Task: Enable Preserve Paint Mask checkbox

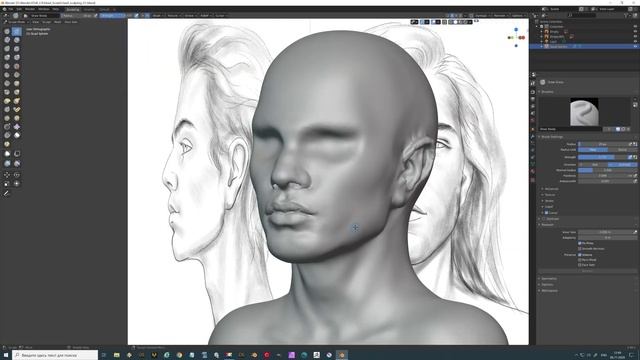Action: [580, 260]
